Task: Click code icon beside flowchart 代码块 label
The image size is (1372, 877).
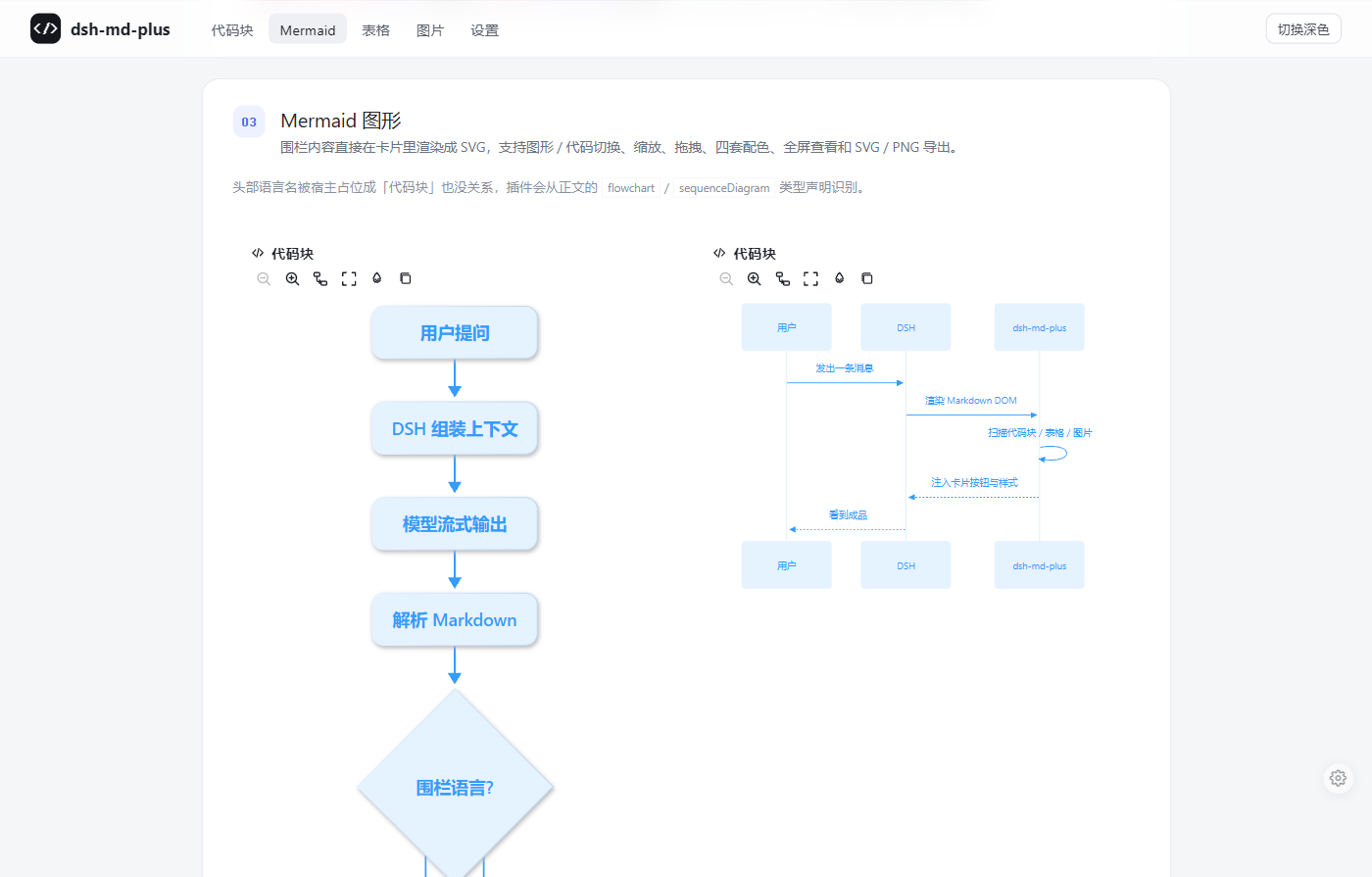Action: (x=258, y=253)
